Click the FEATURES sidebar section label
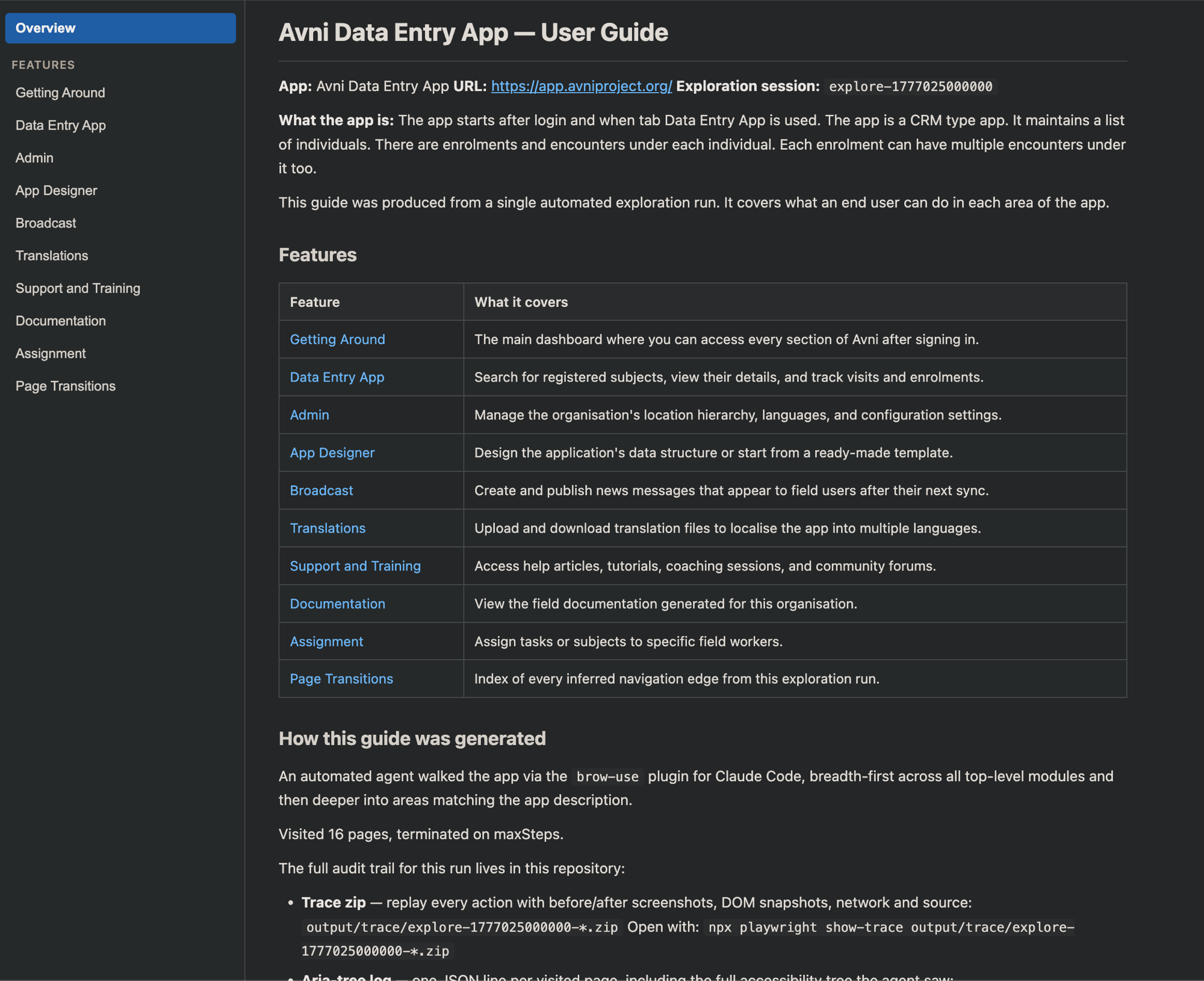1204x981 pixels. (43, 65)
